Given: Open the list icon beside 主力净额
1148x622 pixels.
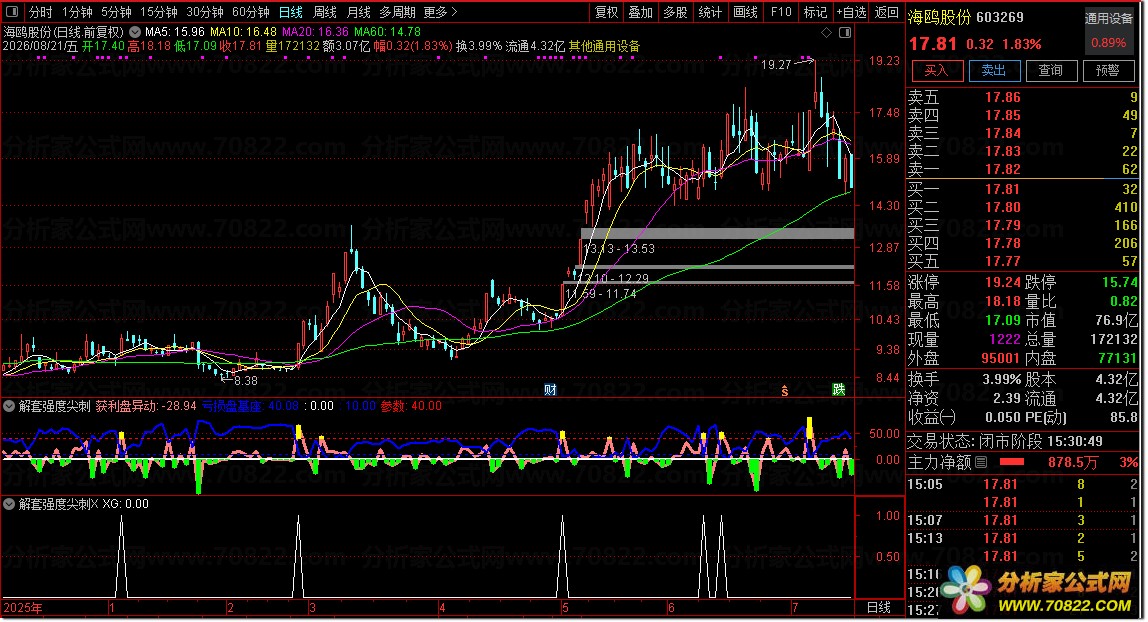Looking at the screenshot, I should pos(981,462).
